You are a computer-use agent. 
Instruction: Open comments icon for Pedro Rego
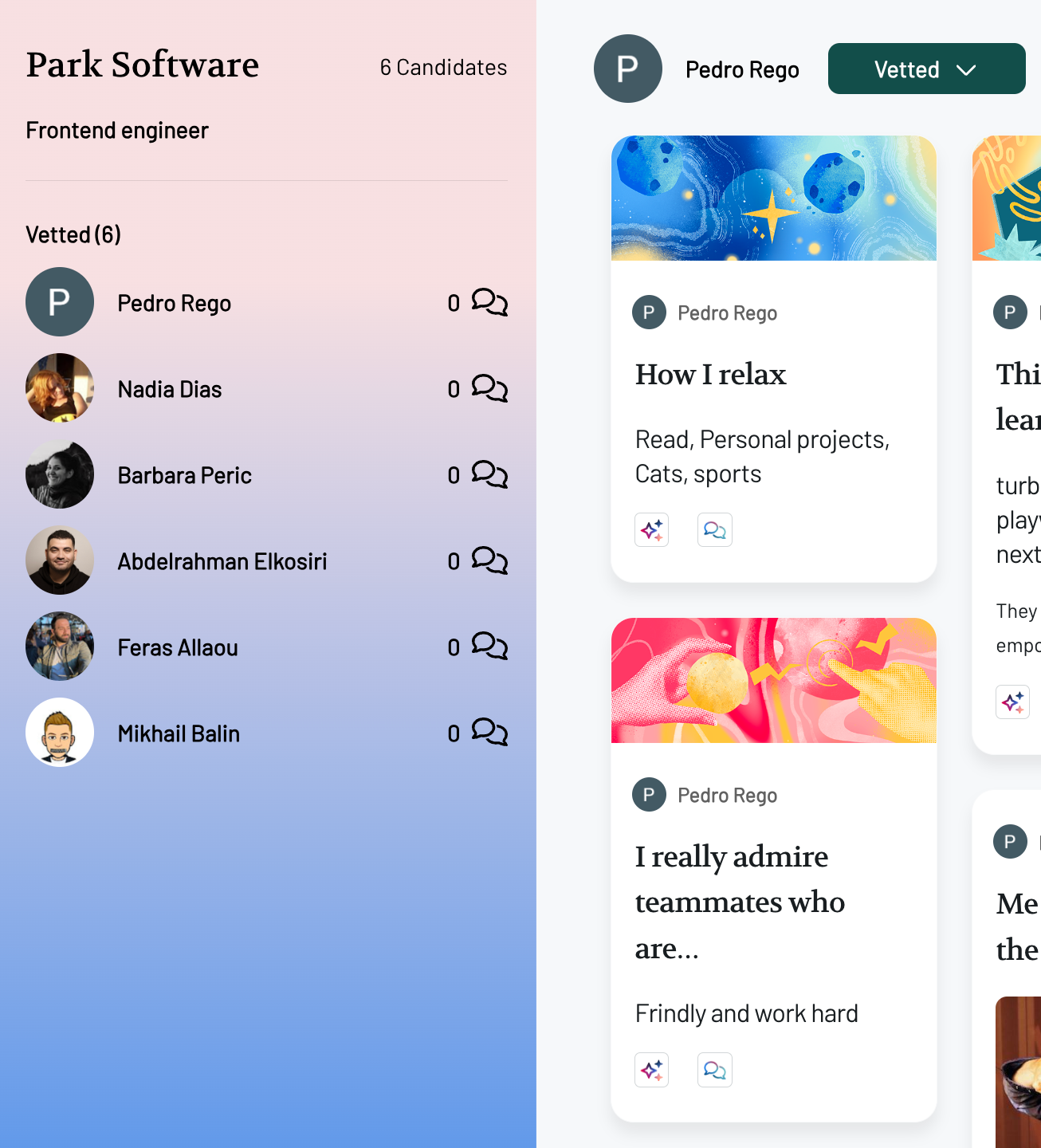[x=489, y=302]
